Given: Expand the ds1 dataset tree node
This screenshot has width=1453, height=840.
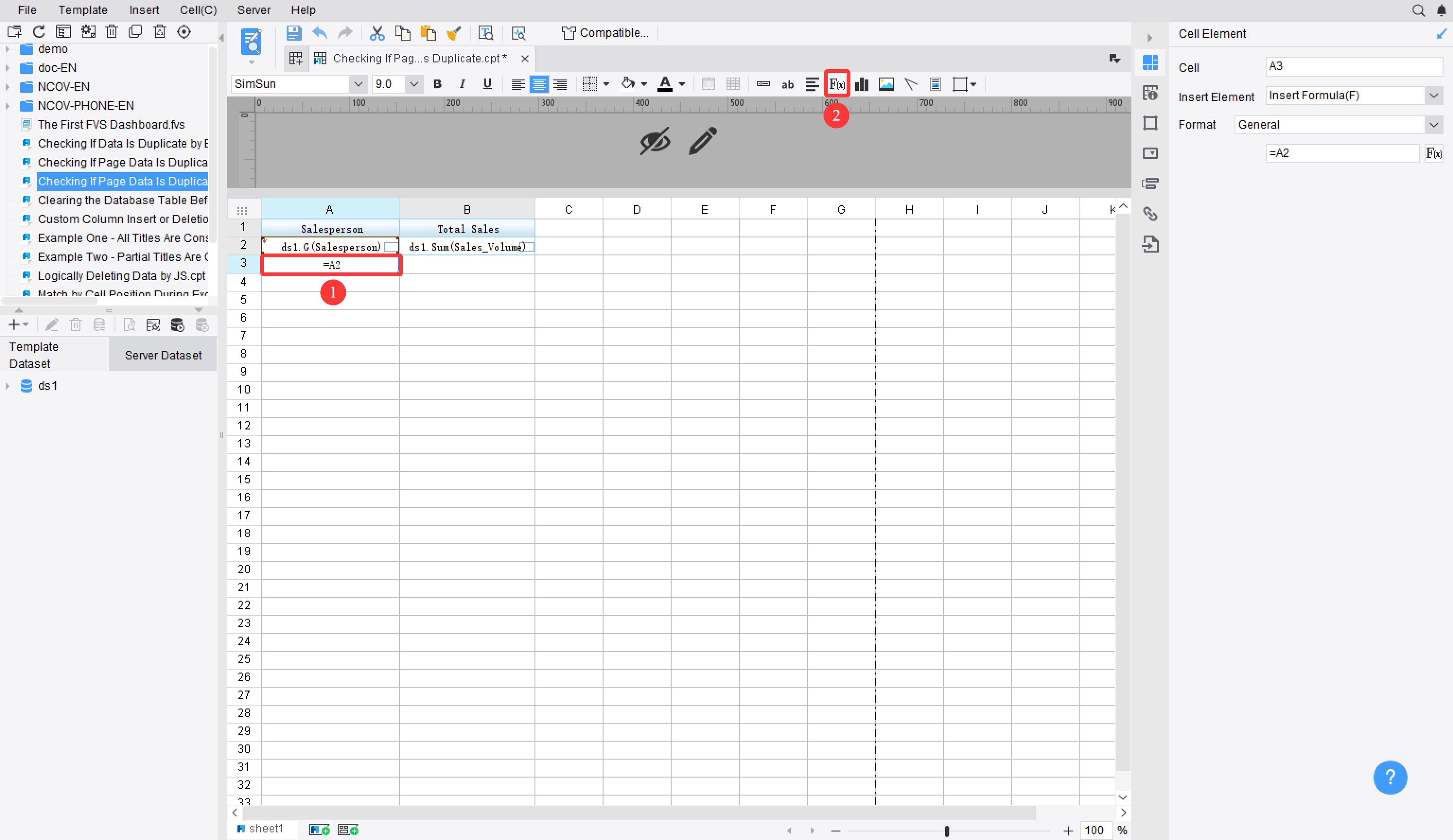Looking at the screenshot, I should pyautogui.click(x=8, y=385).
